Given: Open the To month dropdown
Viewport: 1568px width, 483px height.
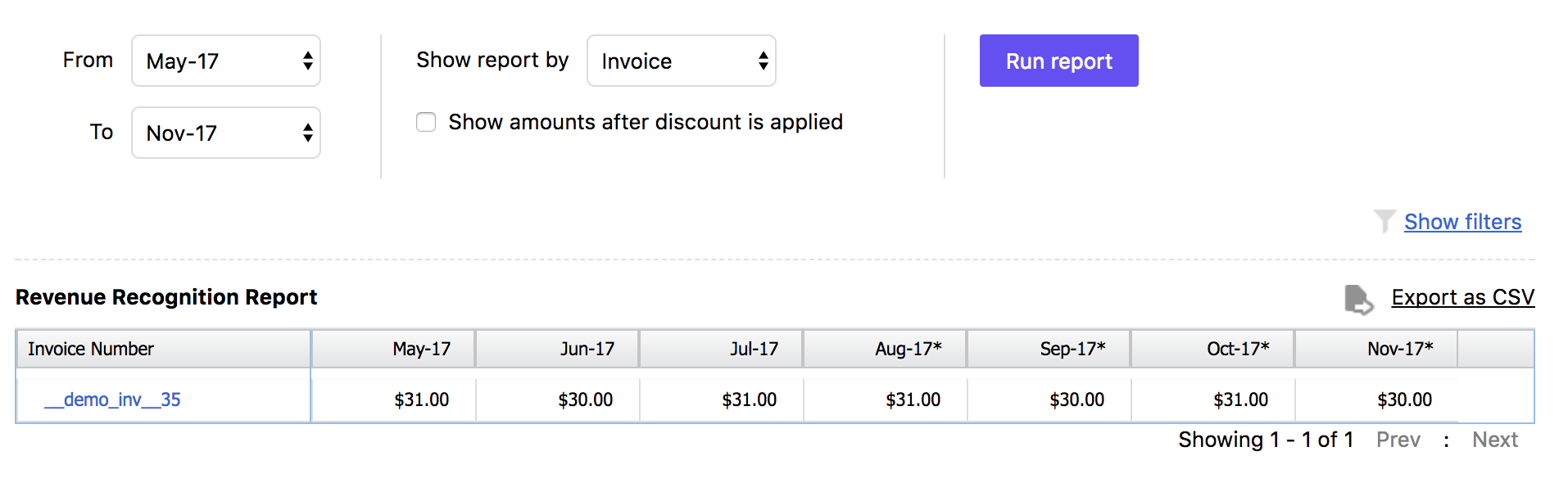Looking at the screenshot, I should point(226,133).
